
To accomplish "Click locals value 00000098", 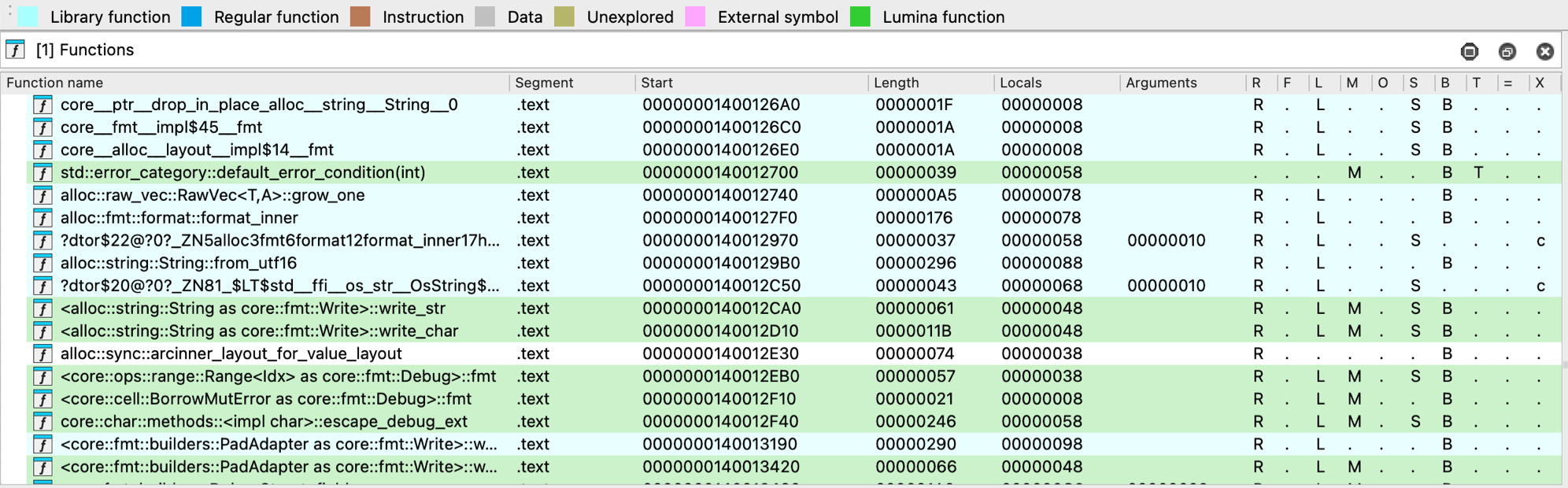I will point(1042,445).
